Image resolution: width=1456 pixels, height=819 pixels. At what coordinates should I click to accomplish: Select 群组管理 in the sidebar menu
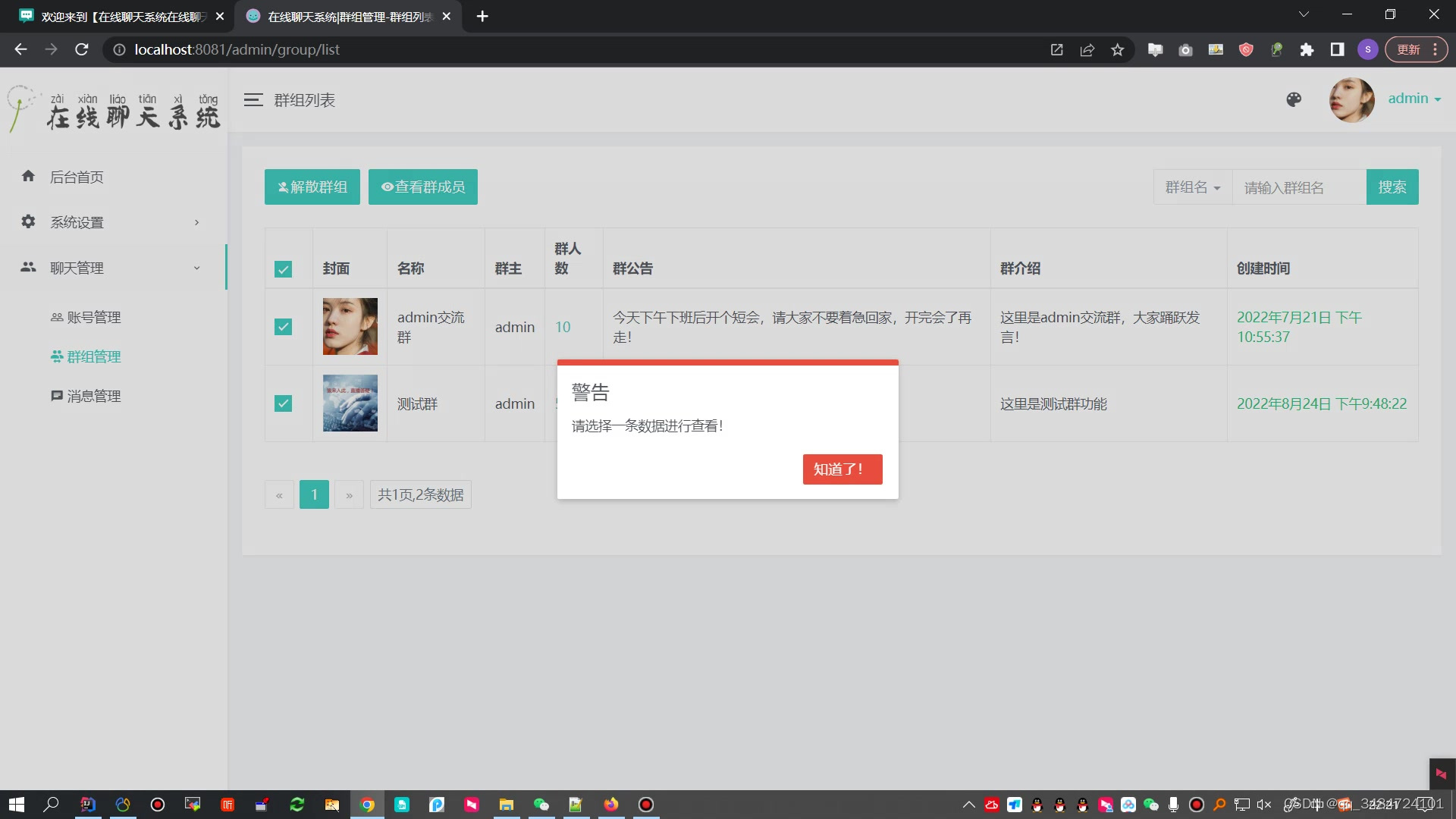coord(95,356)
